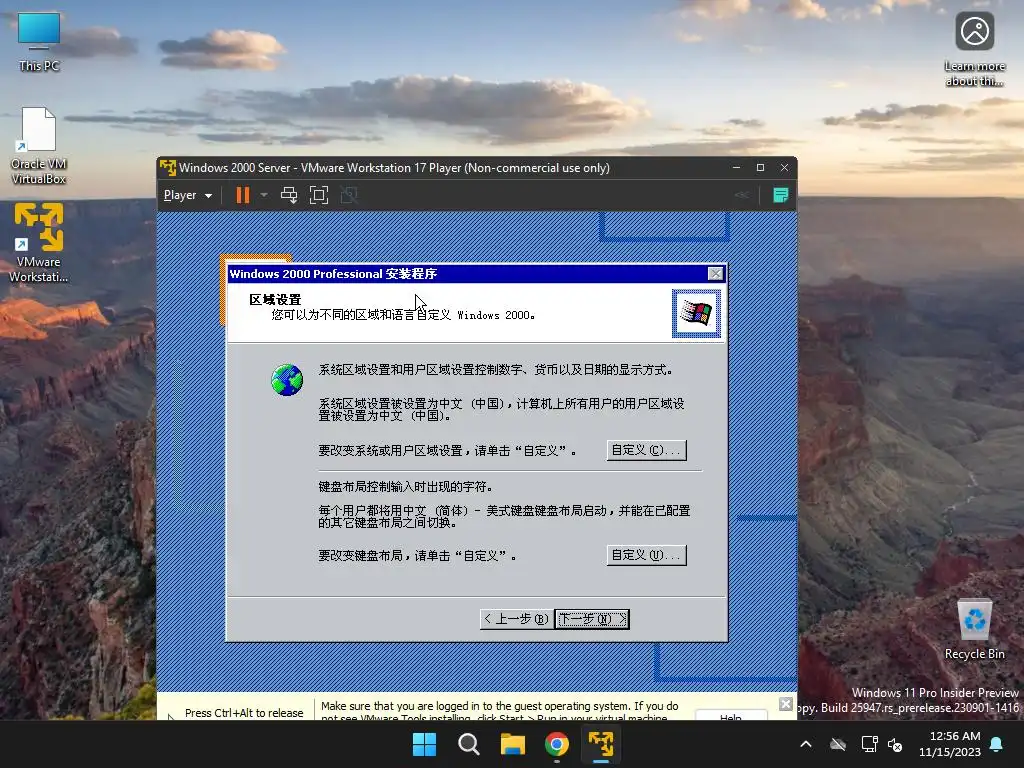Click the cloud sync tray icon
Screen dimensions: 1024x768
[x=838, y=744]
